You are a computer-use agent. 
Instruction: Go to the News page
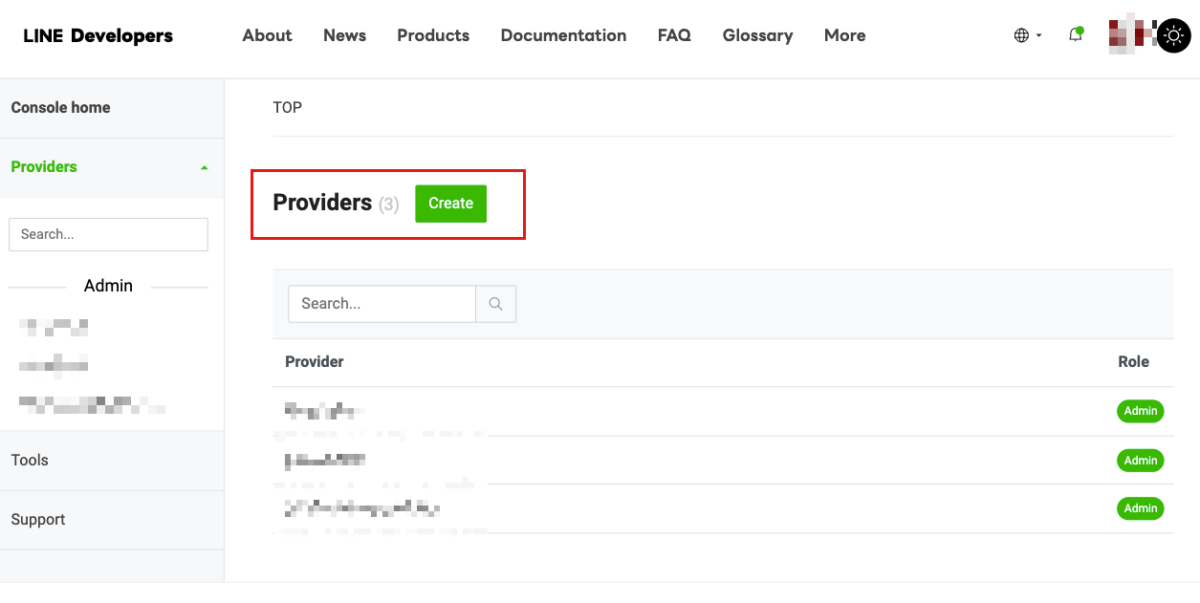[344, 35]
